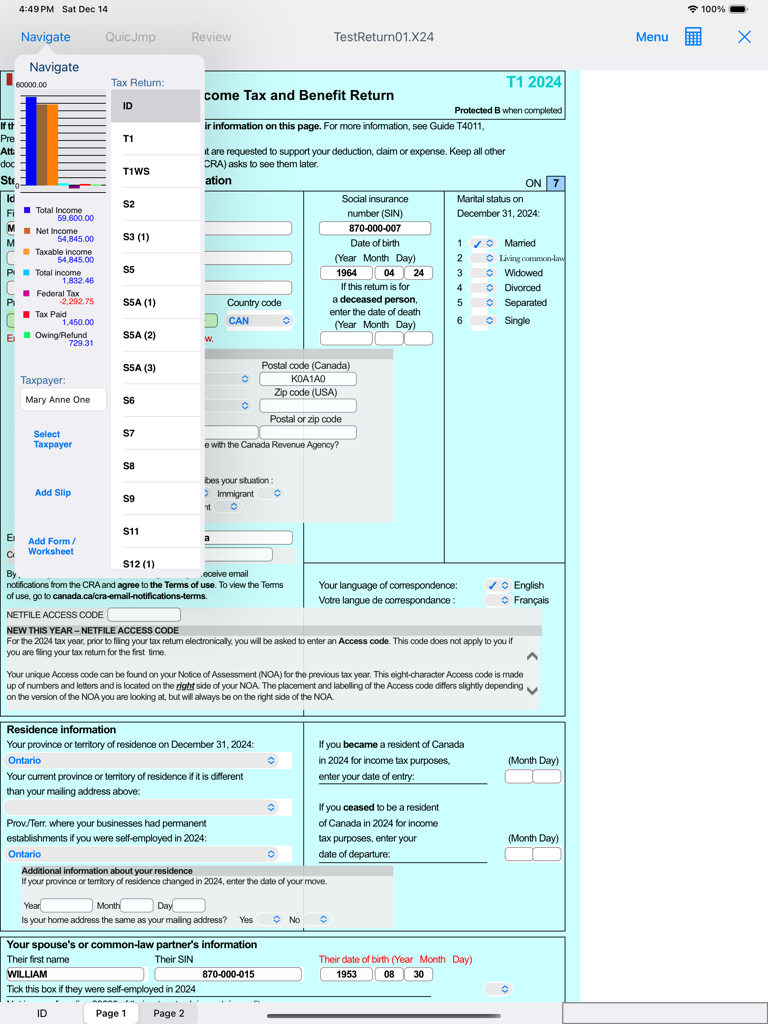Click the birth year field 1964
Screen dimensions: 768x1024
click(x=346, y=273)
